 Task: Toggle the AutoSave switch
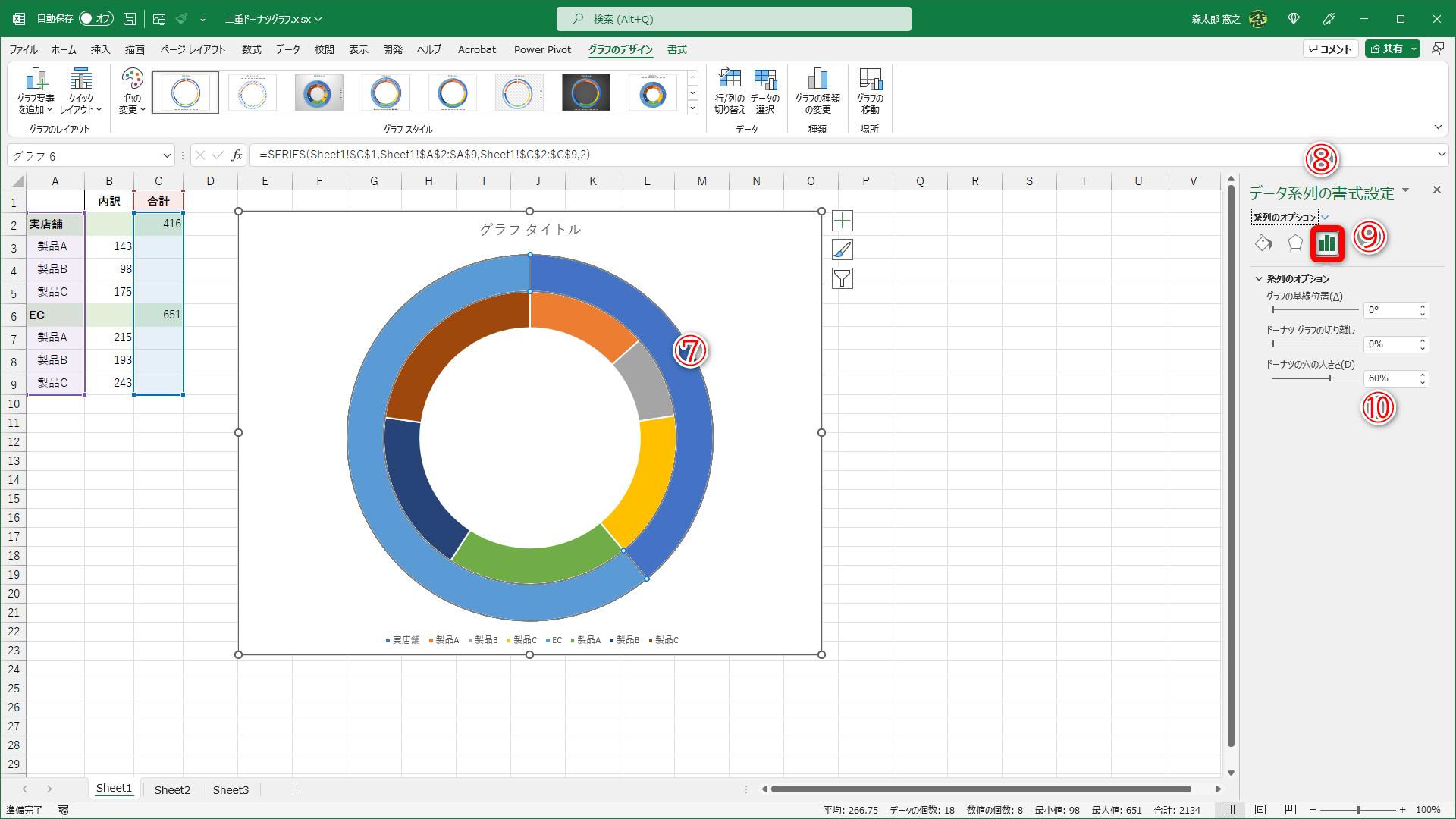click(x=96, y=18)
